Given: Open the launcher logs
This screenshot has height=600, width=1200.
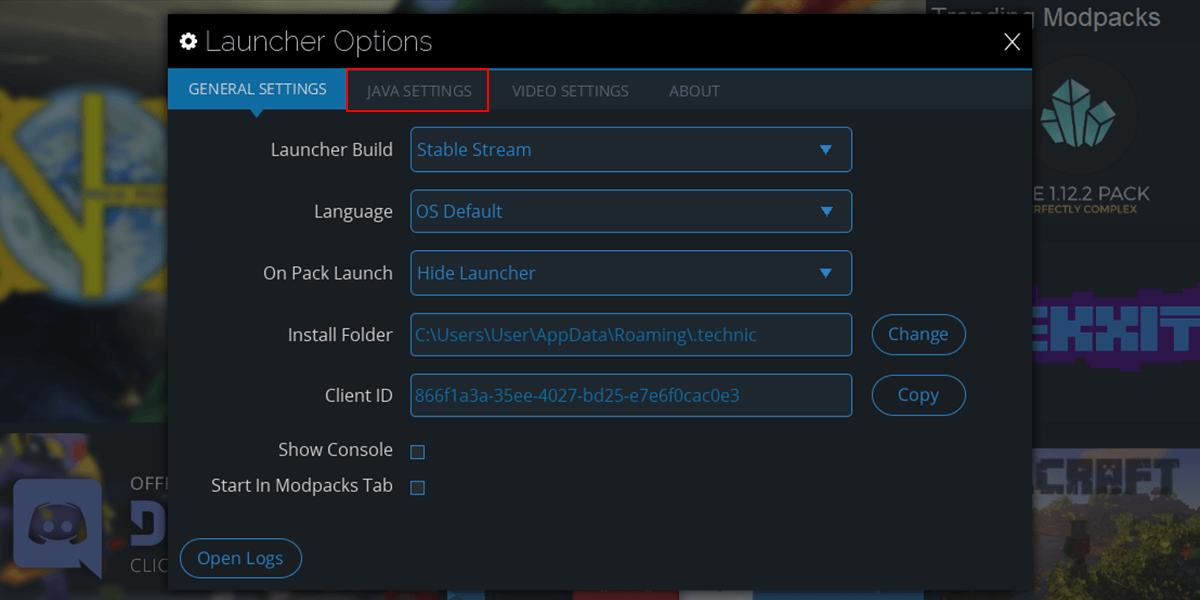Looking at the screenshot, I should pyautogui.click(x=240, y=558).
